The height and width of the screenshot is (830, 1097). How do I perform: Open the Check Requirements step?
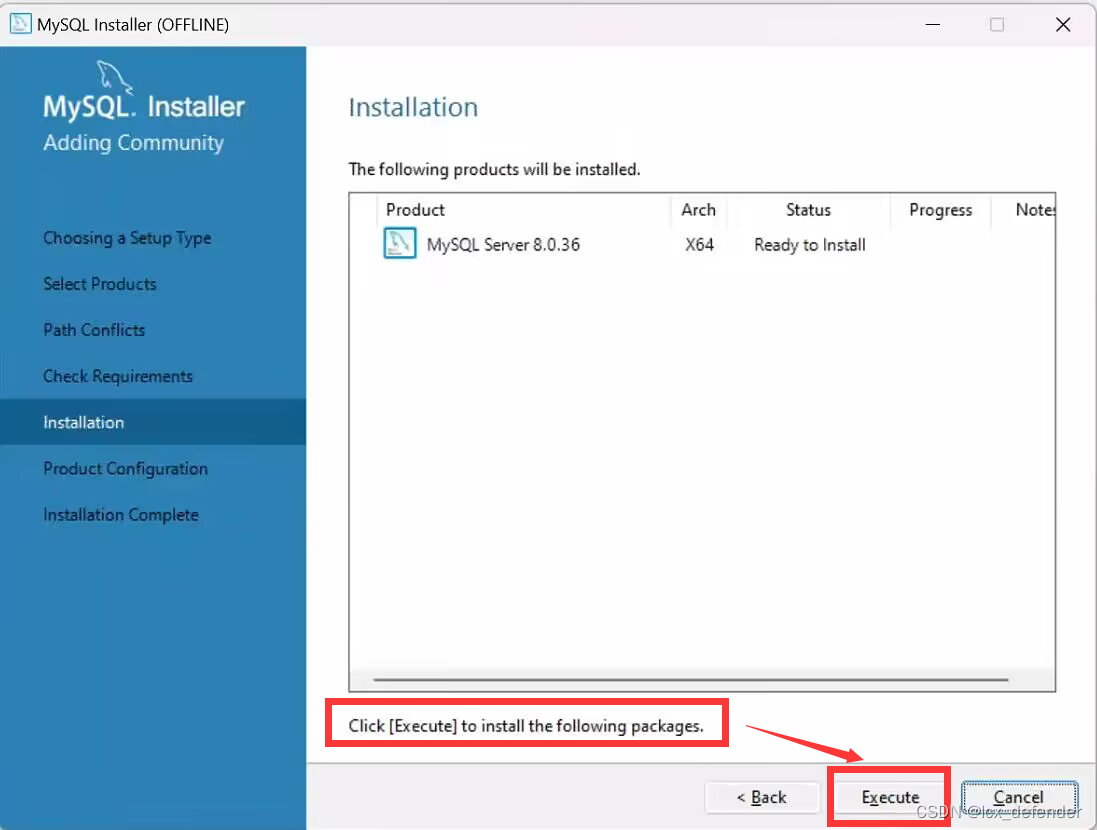(118, 376)
